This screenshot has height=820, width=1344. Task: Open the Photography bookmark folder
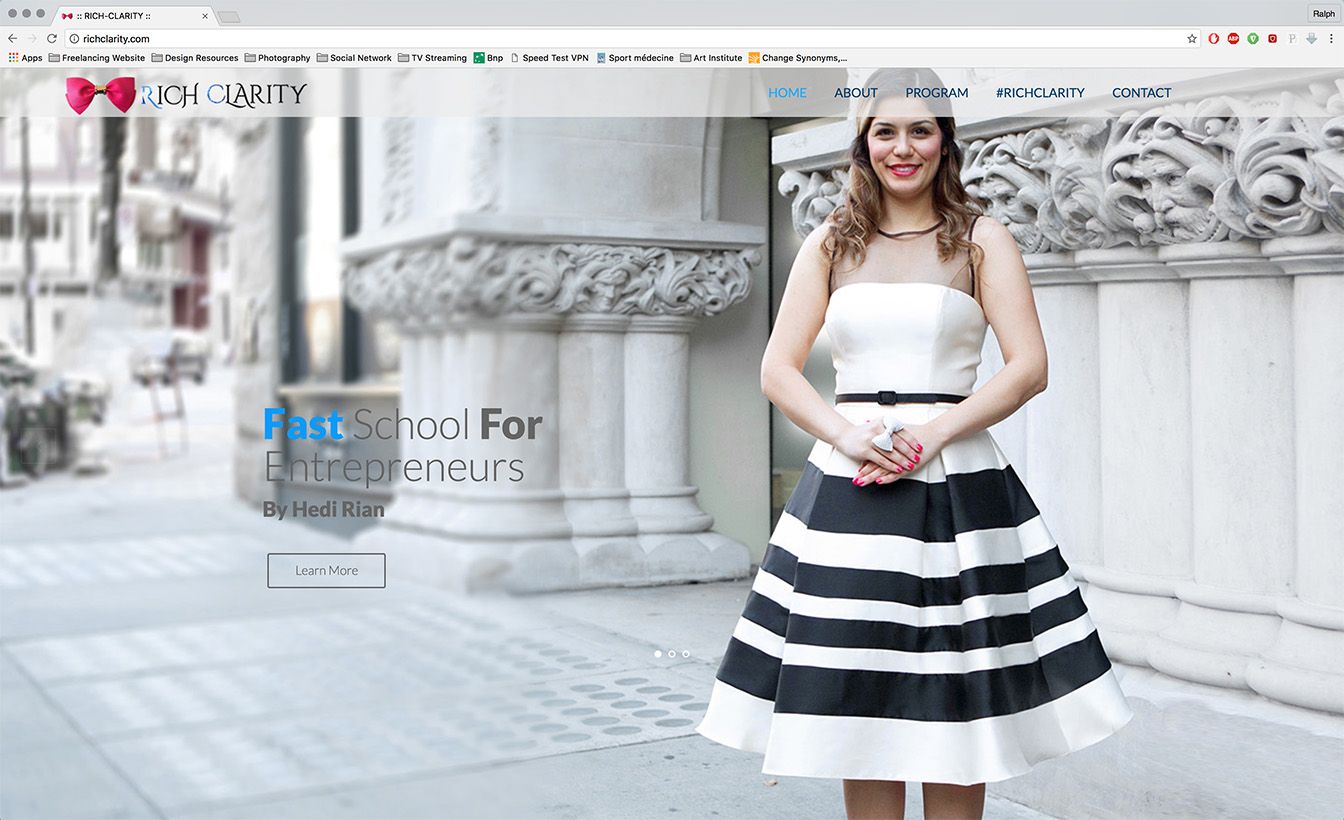click(x=277, y=58)
